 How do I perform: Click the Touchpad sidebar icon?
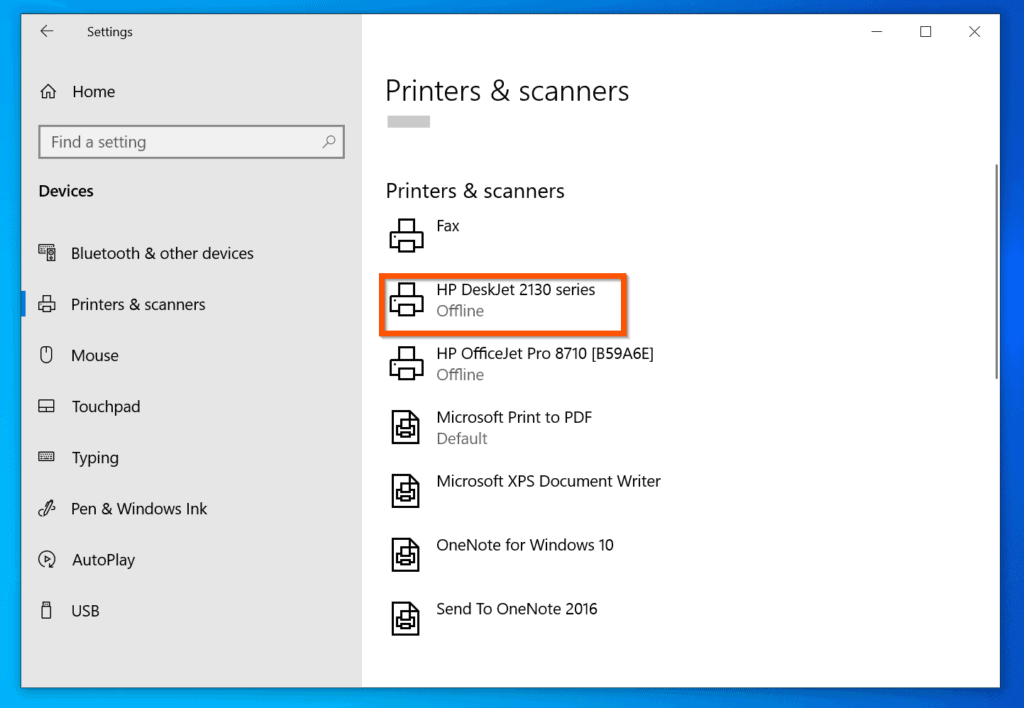[x=46, y=406]
